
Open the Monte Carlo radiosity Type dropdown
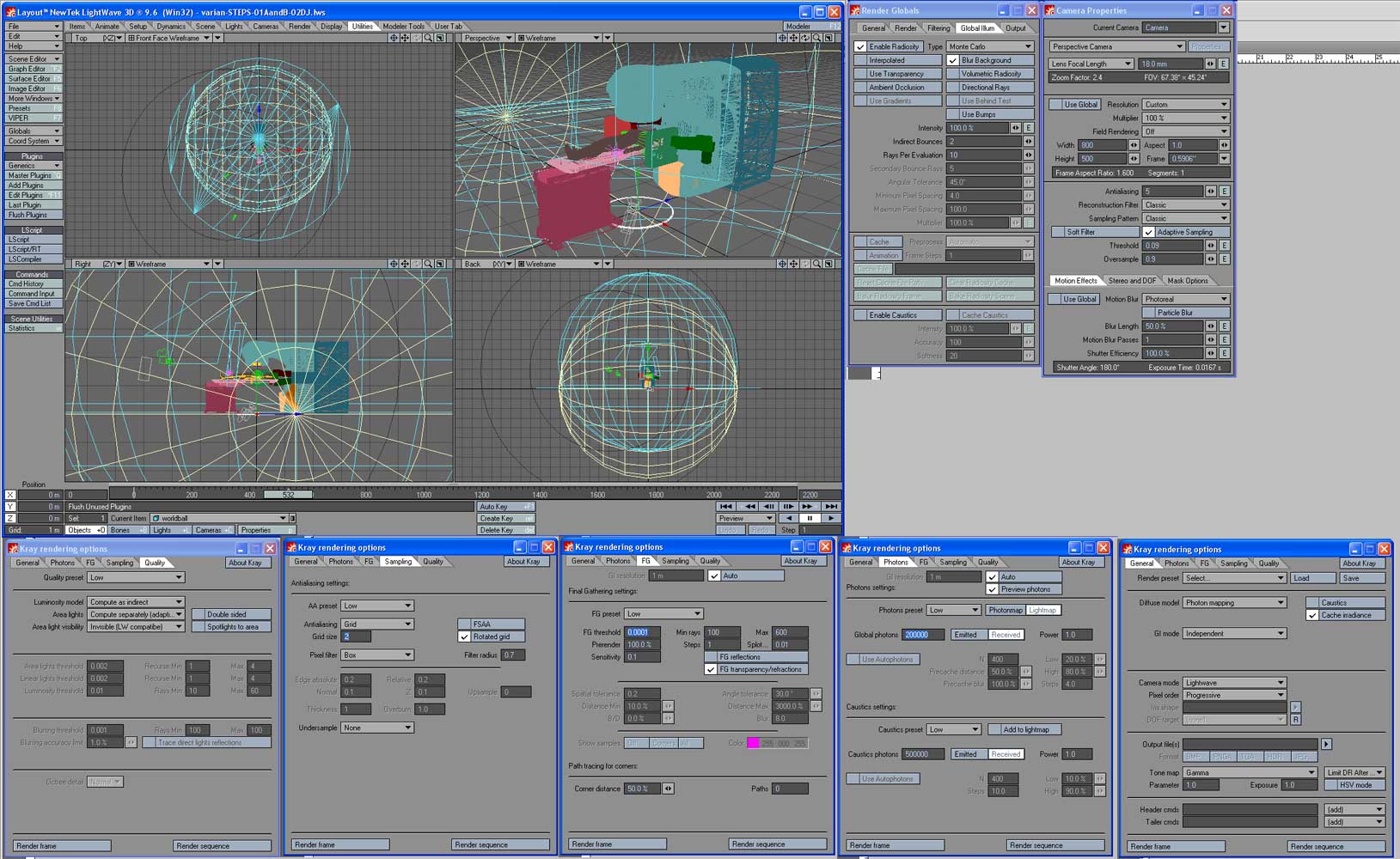click(x=989, y=46)
